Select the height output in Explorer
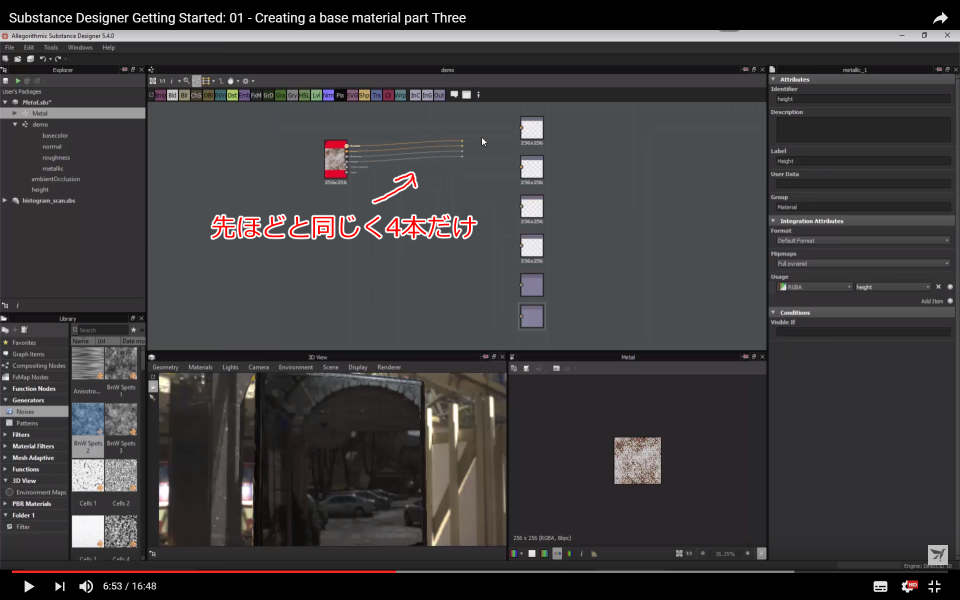Screen dimensions: 960x600 click(40, 190)
